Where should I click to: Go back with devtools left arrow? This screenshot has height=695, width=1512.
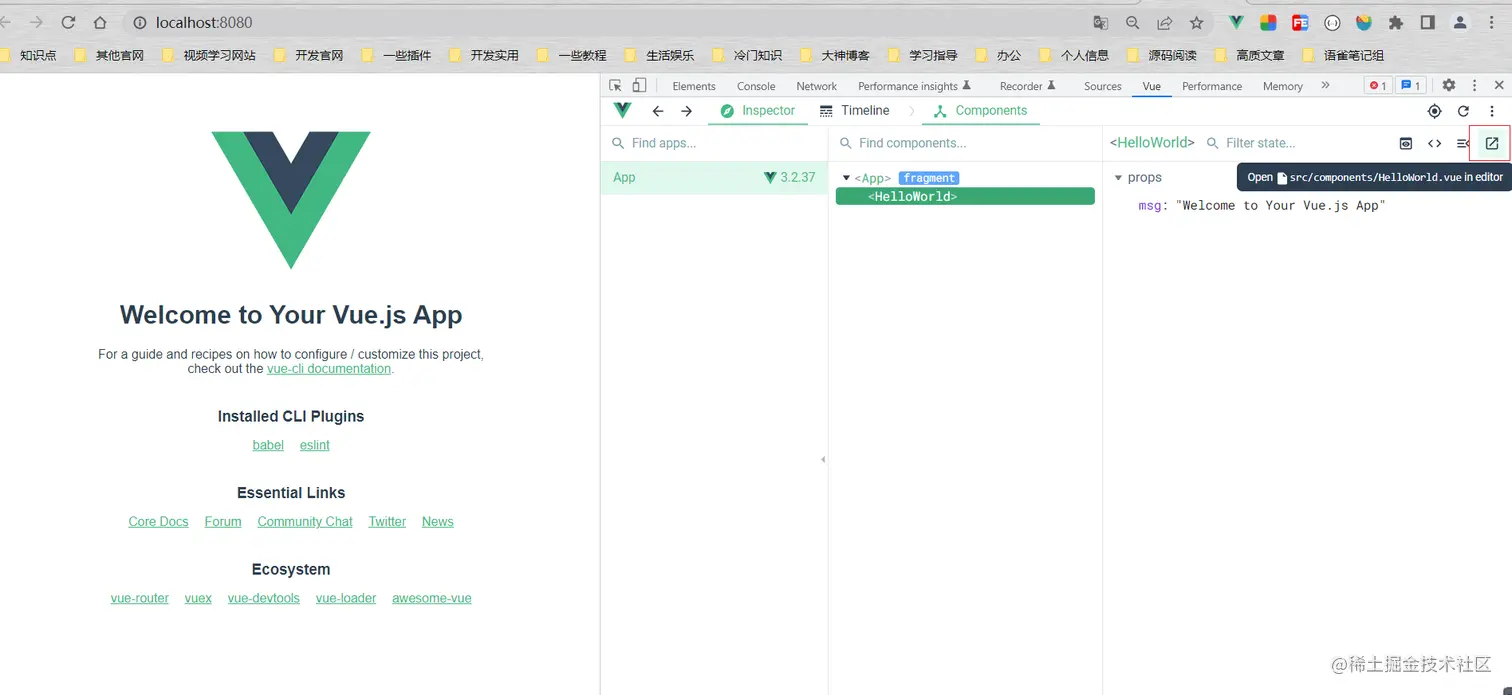tap(657, 111)
